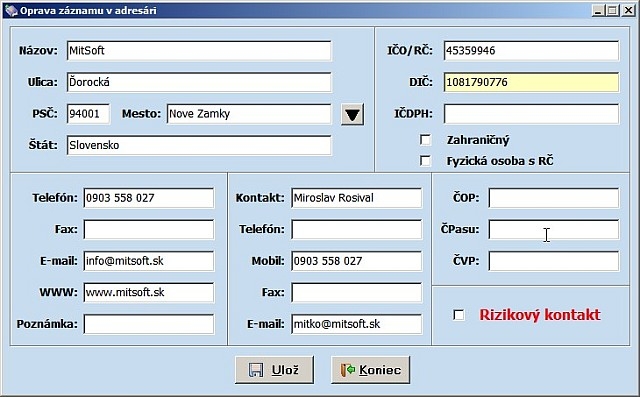Click the company Fax field under Telefón
The image size is (640, 397).
[149, 229]
